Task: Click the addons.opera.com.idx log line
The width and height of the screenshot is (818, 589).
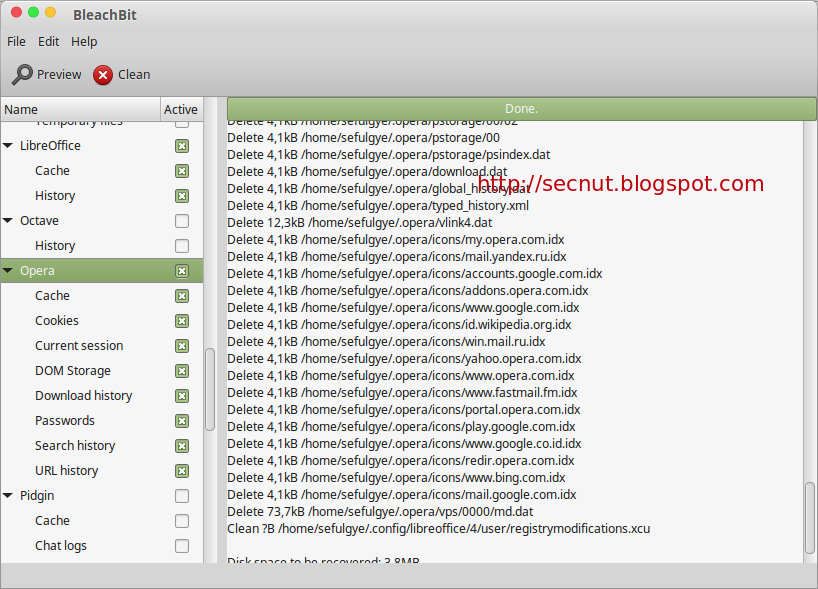Action: tap(408, 291)
